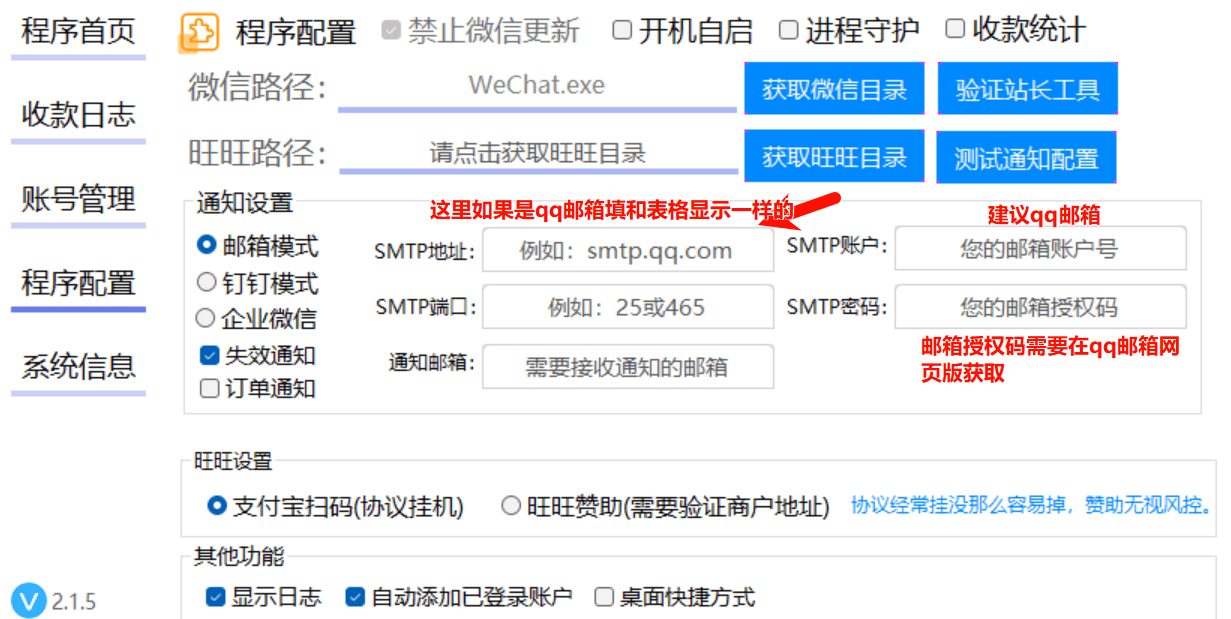
Task: Click the 通知邮箱 input field
Action: [628, 367]
